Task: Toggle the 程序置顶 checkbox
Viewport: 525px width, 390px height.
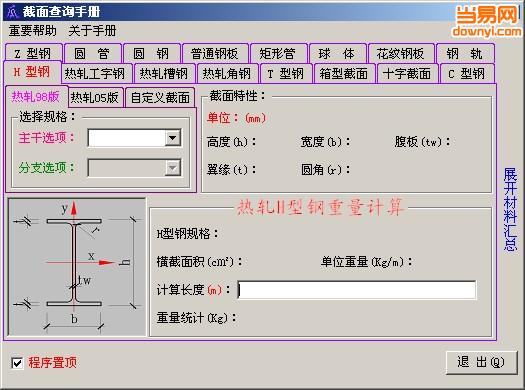Action: pos(17,363)
